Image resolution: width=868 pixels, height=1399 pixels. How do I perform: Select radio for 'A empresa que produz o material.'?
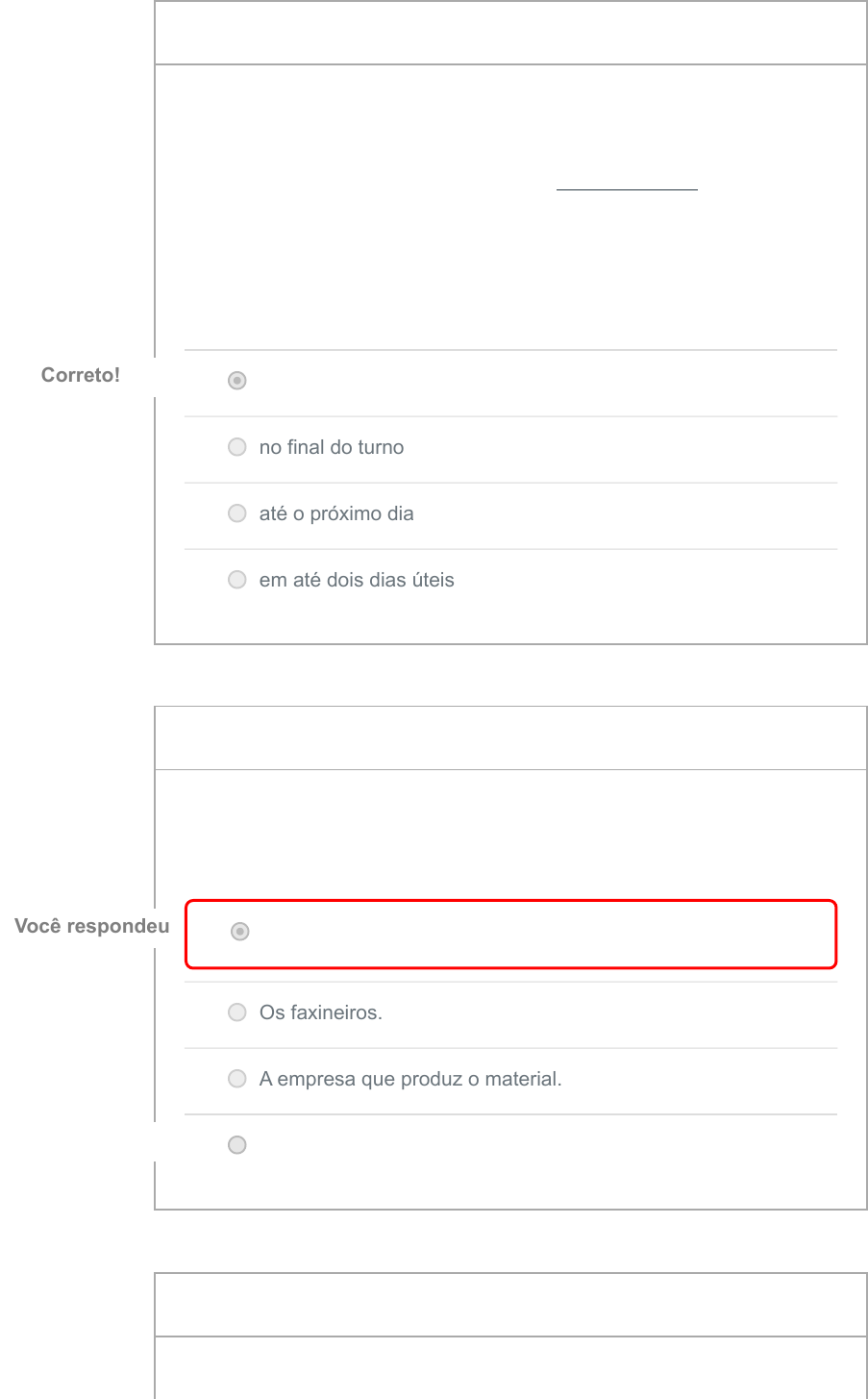(x=237, y=1079)
